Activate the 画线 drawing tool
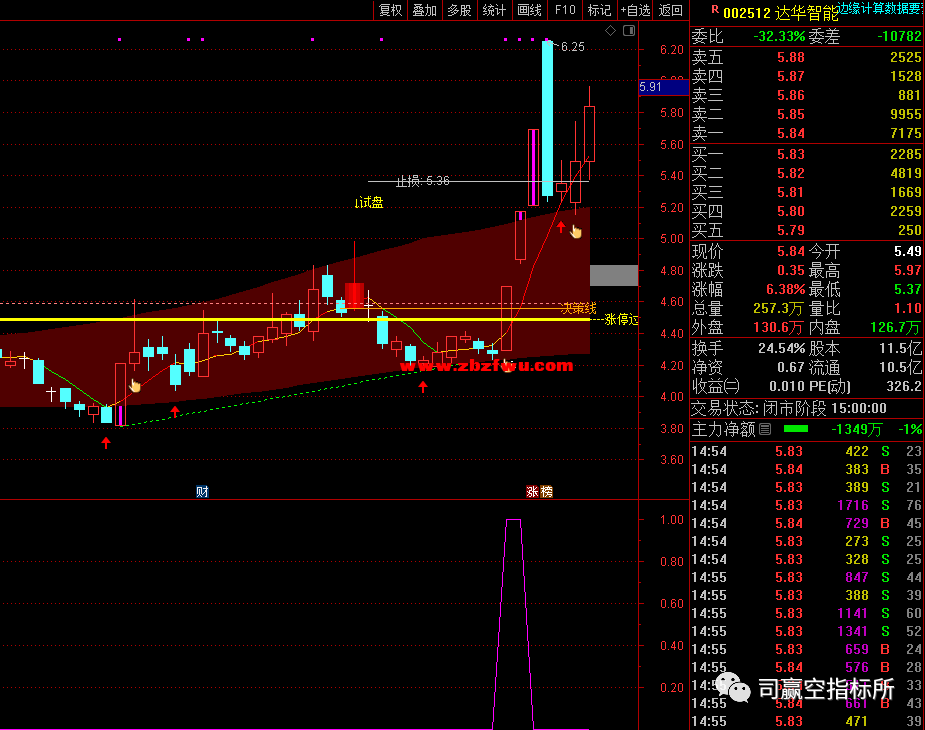 coord(529,10)
